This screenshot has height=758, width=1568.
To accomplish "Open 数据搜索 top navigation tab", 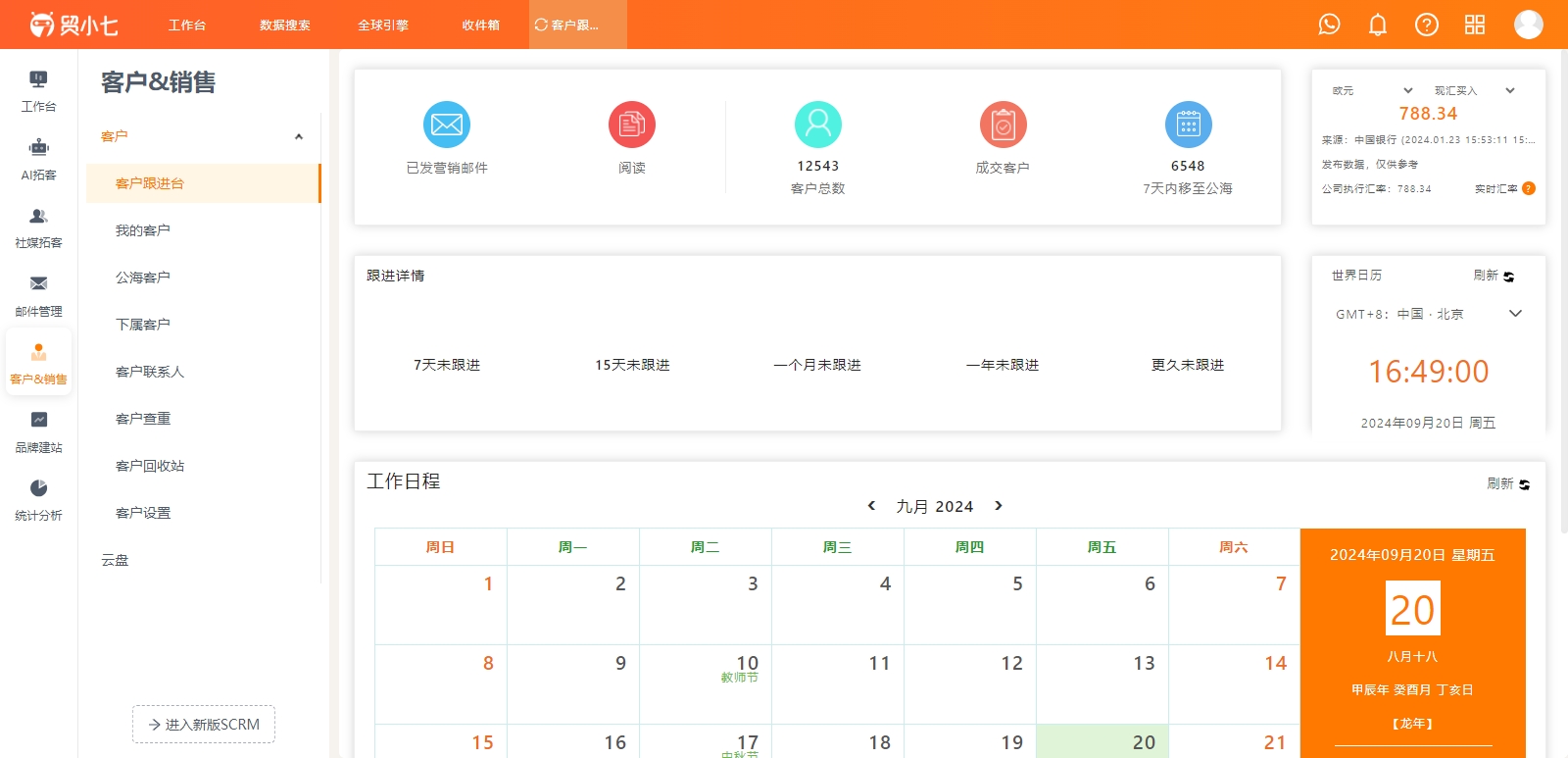I will pyautogui.click(x=285, y=25).
